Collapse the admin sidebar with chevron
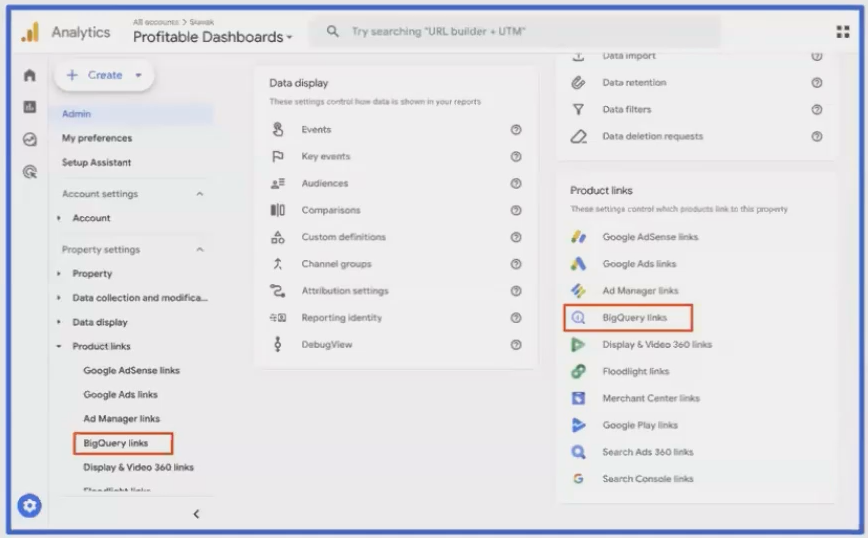This screenshot has height=538, width=868. coord(196,514)
